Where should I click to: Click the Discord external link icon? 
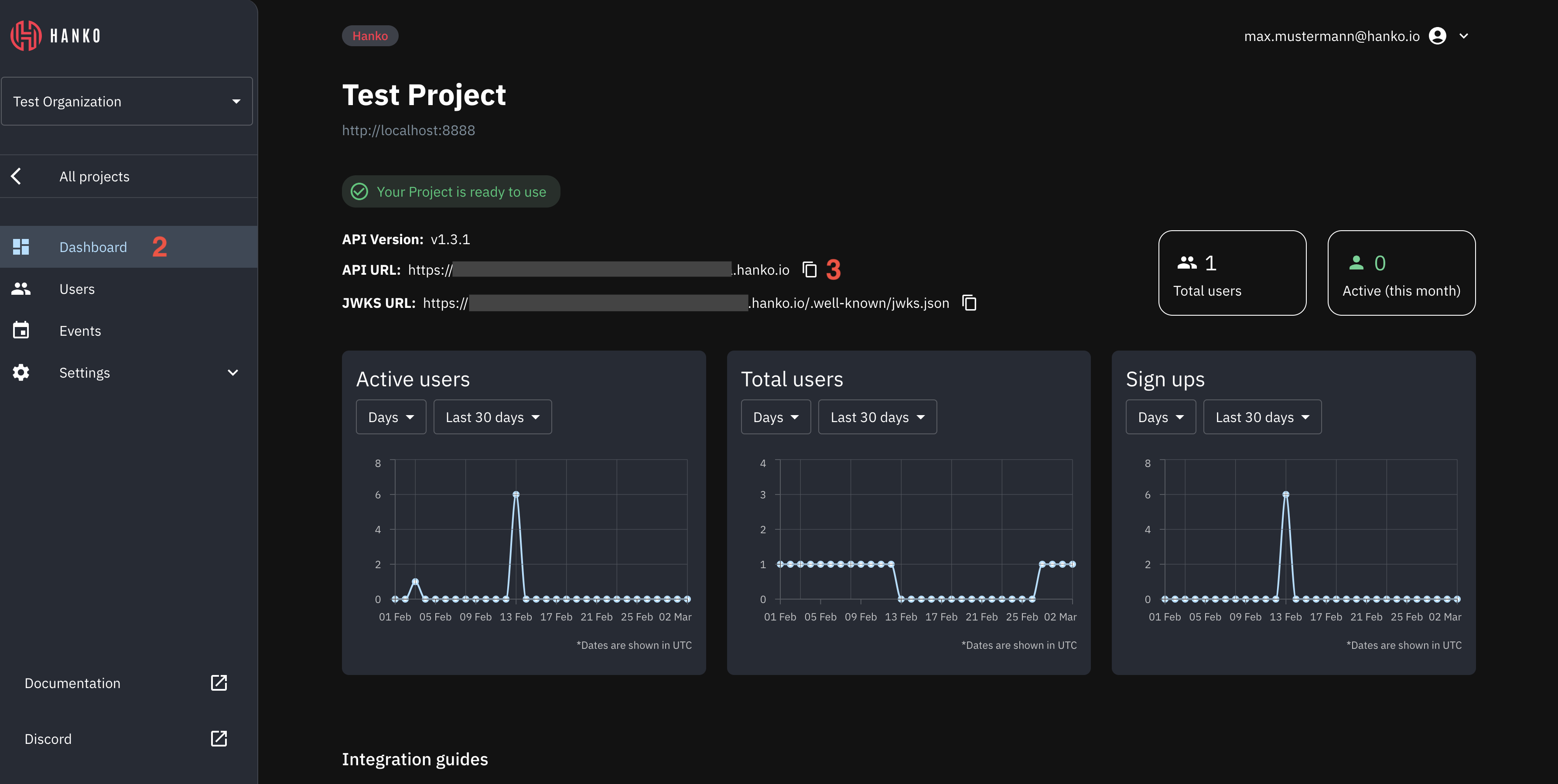(219, 739)
